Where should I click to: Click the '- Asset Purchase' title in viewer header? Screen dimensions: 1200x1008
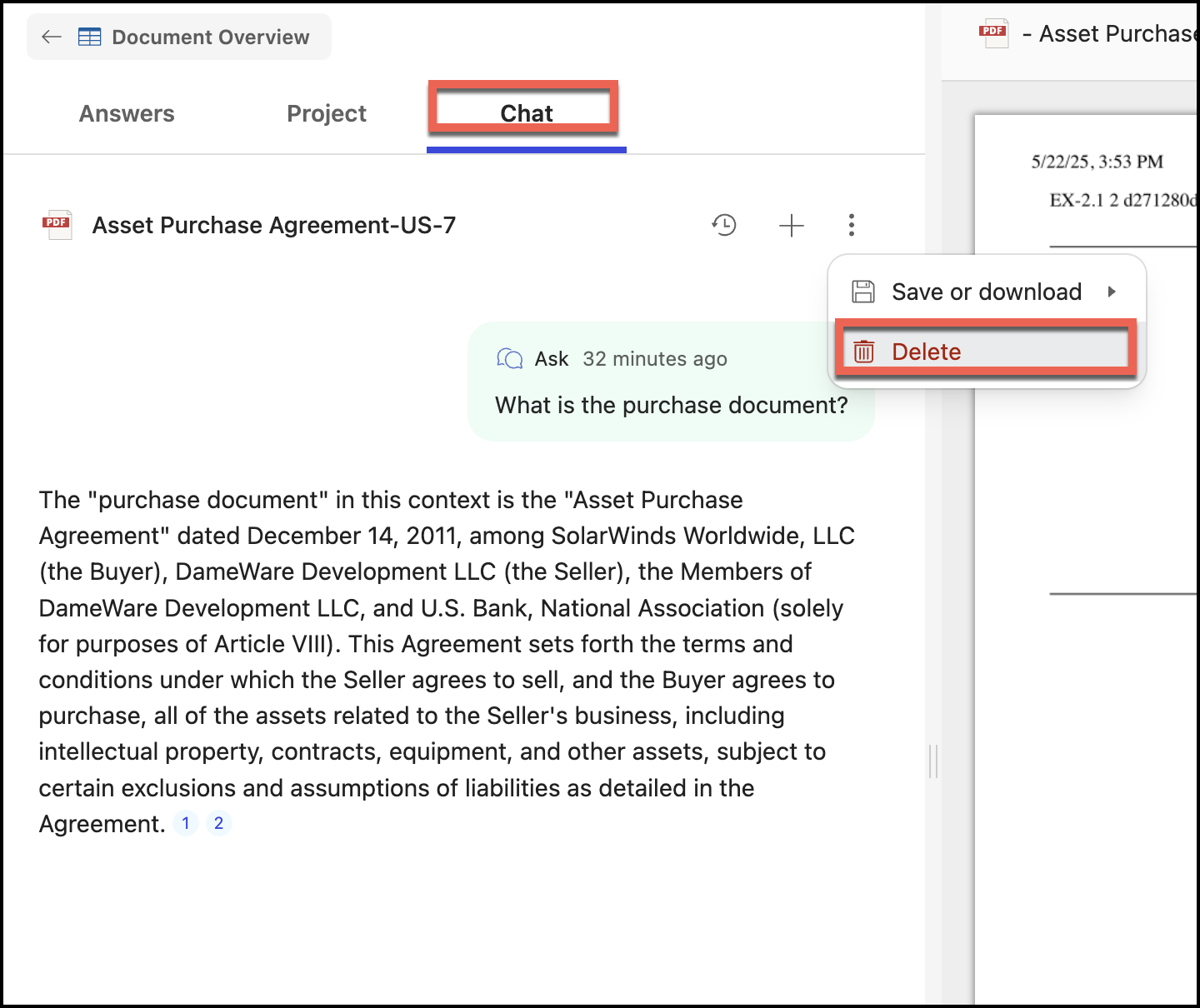point(1110,34)
